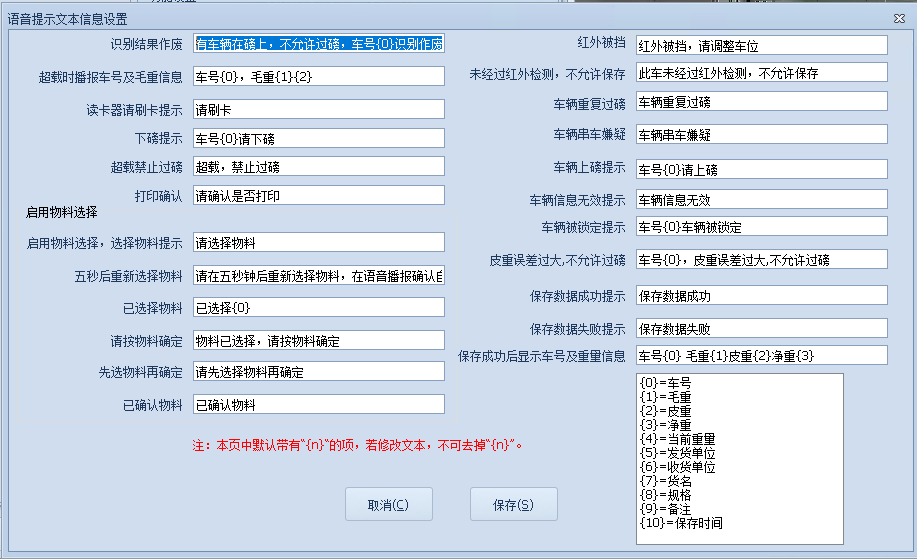This screenshot has height=559, width=917.
Task: Click the 车辆被锁定提示 text box
Action: coord(761,227)
